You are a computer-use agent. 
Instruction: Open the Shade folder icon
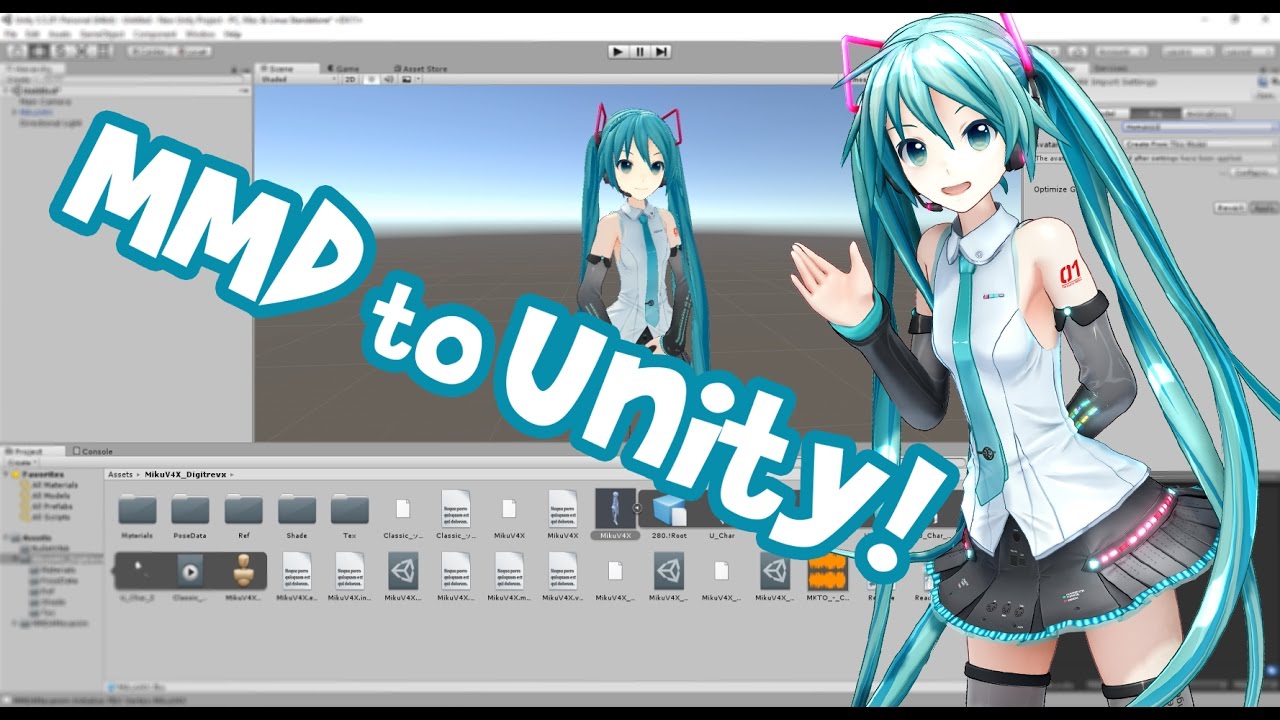[x=297, y=509]
